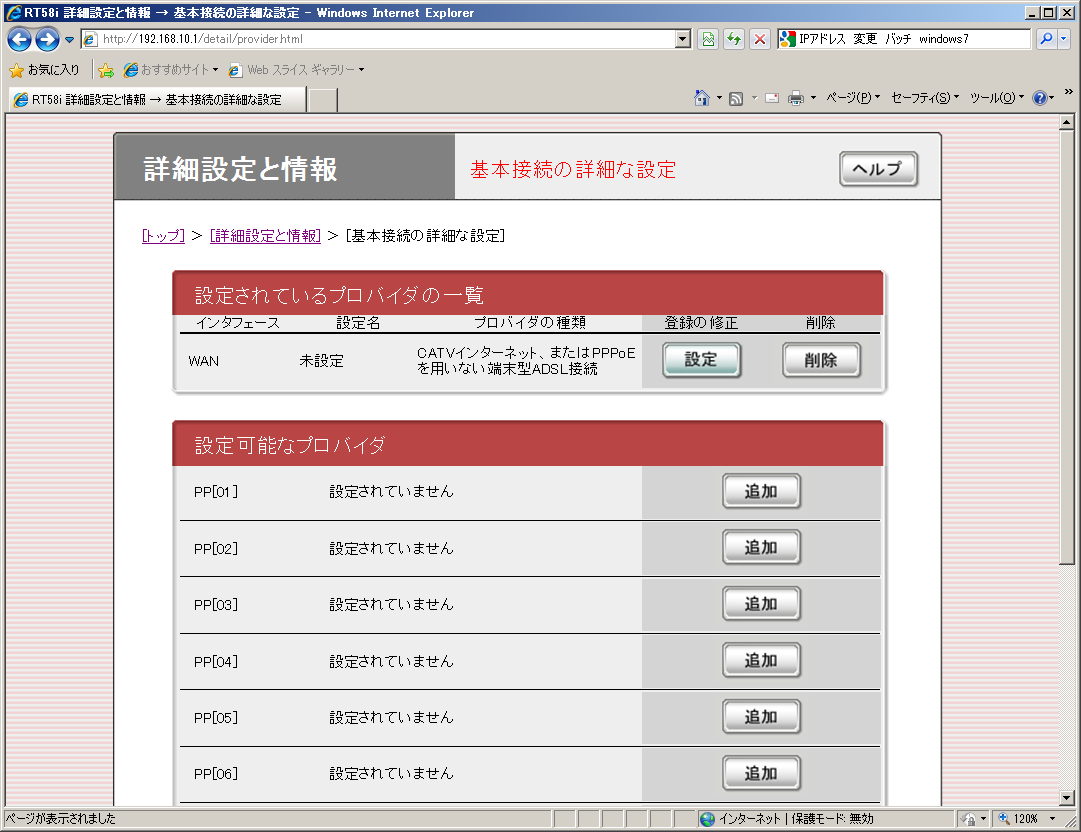Click 追加 button for PP[04]

761,660
